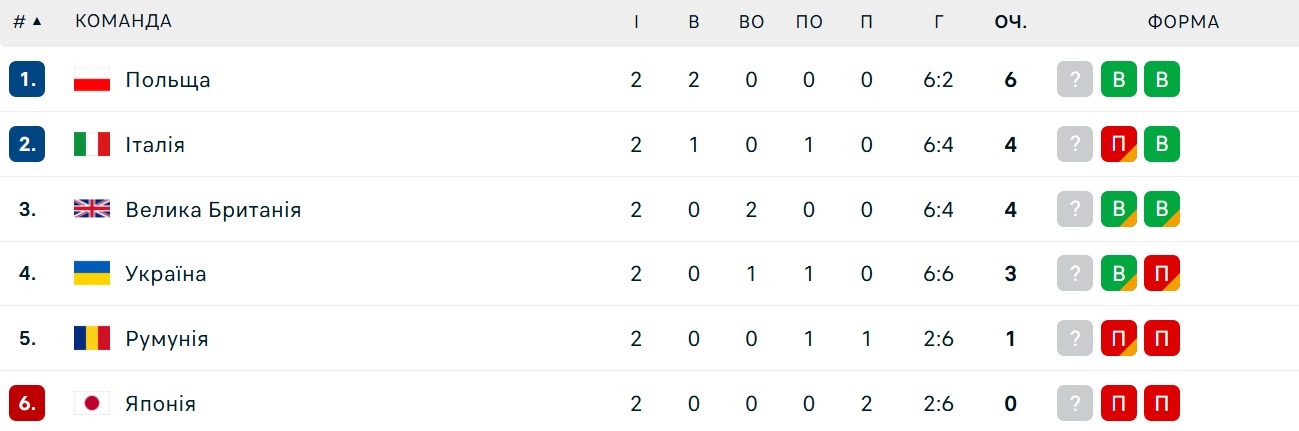
Task: Click Poland's gray question mark form badge
Action: pyautogui.click(x=1075, y=80)
